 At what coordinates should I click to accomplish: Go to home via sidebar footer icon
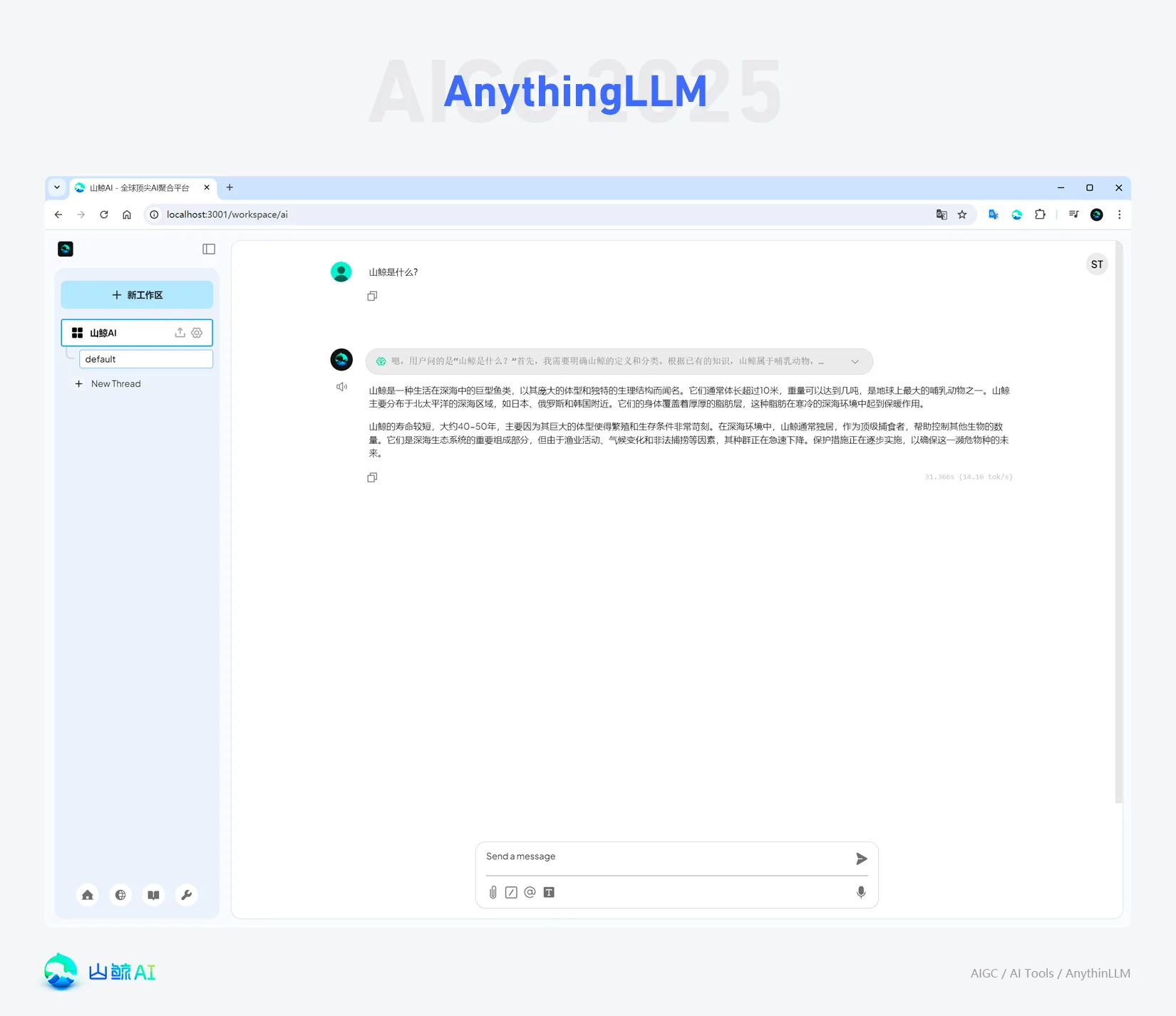click(88, 895)
